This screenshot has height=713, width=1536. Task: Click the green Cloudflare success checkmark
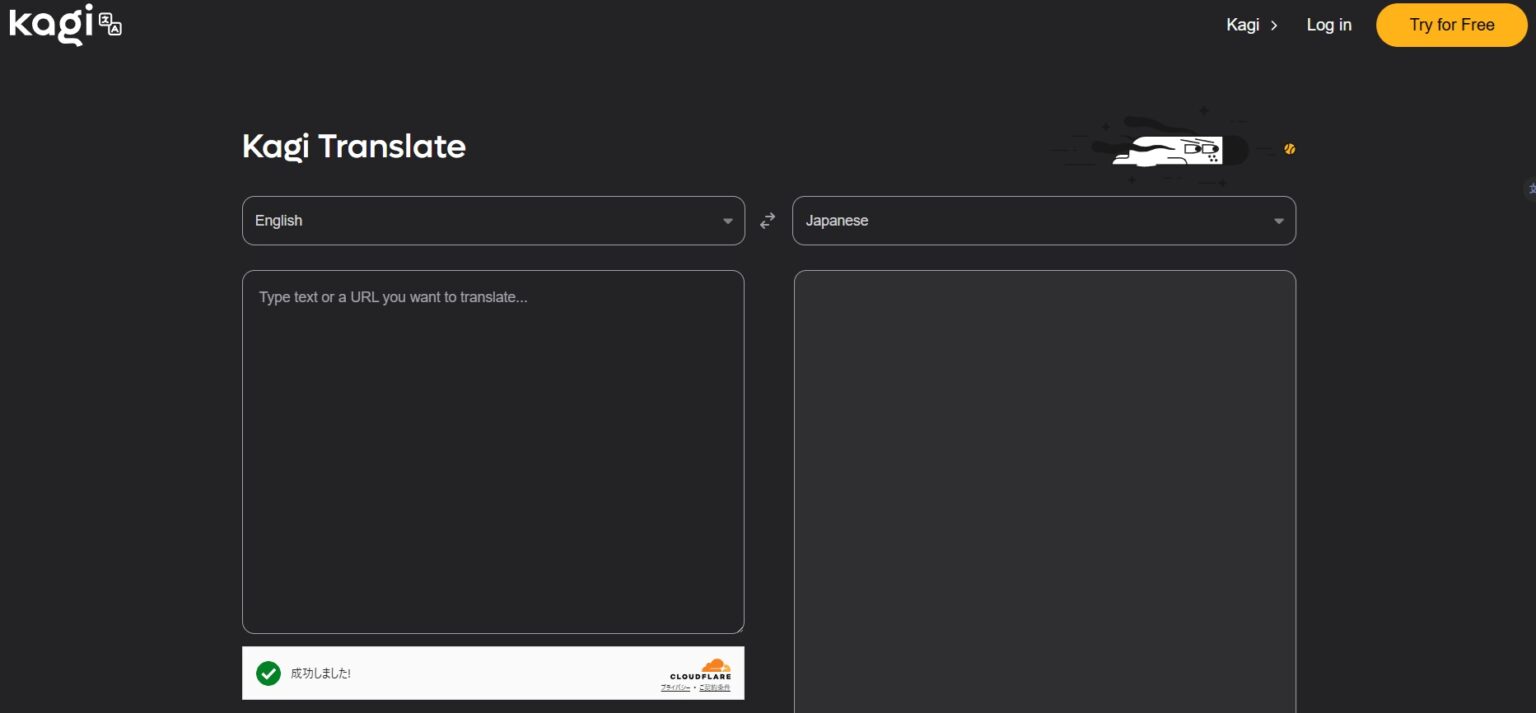pos(268,673)
